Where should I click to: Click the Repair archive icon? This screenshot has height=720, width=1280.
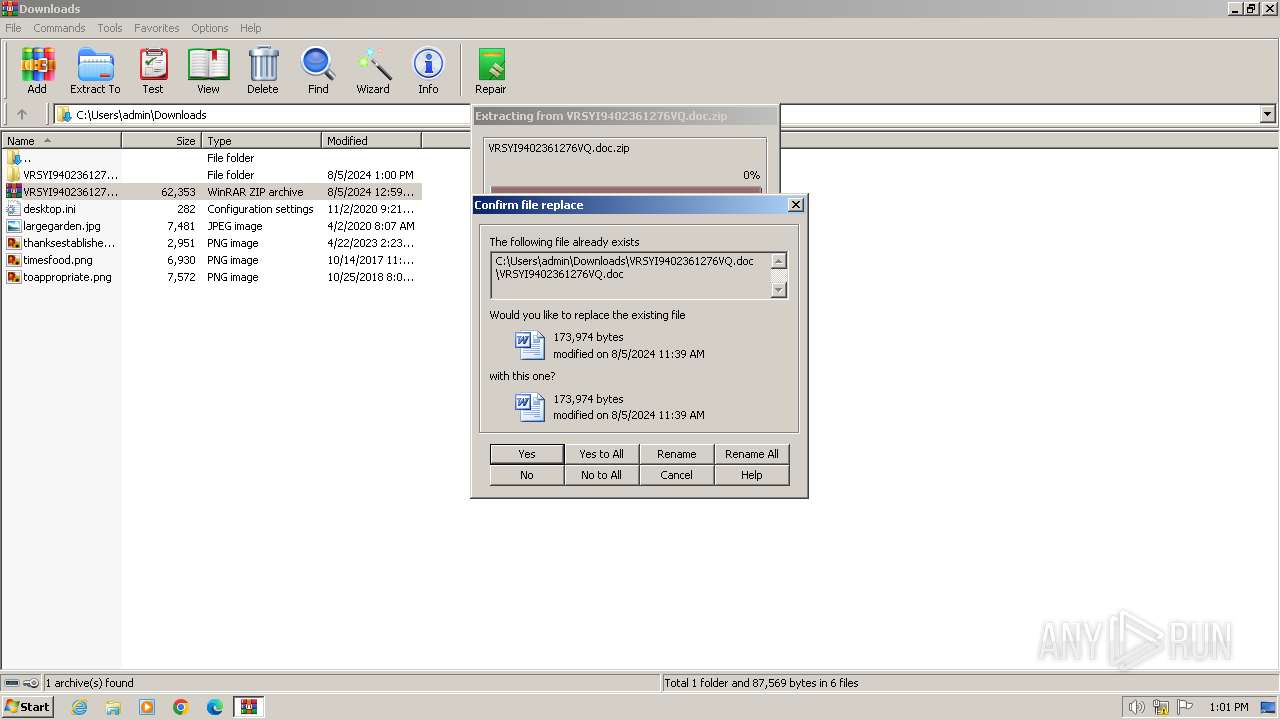(x=491, y=71)
